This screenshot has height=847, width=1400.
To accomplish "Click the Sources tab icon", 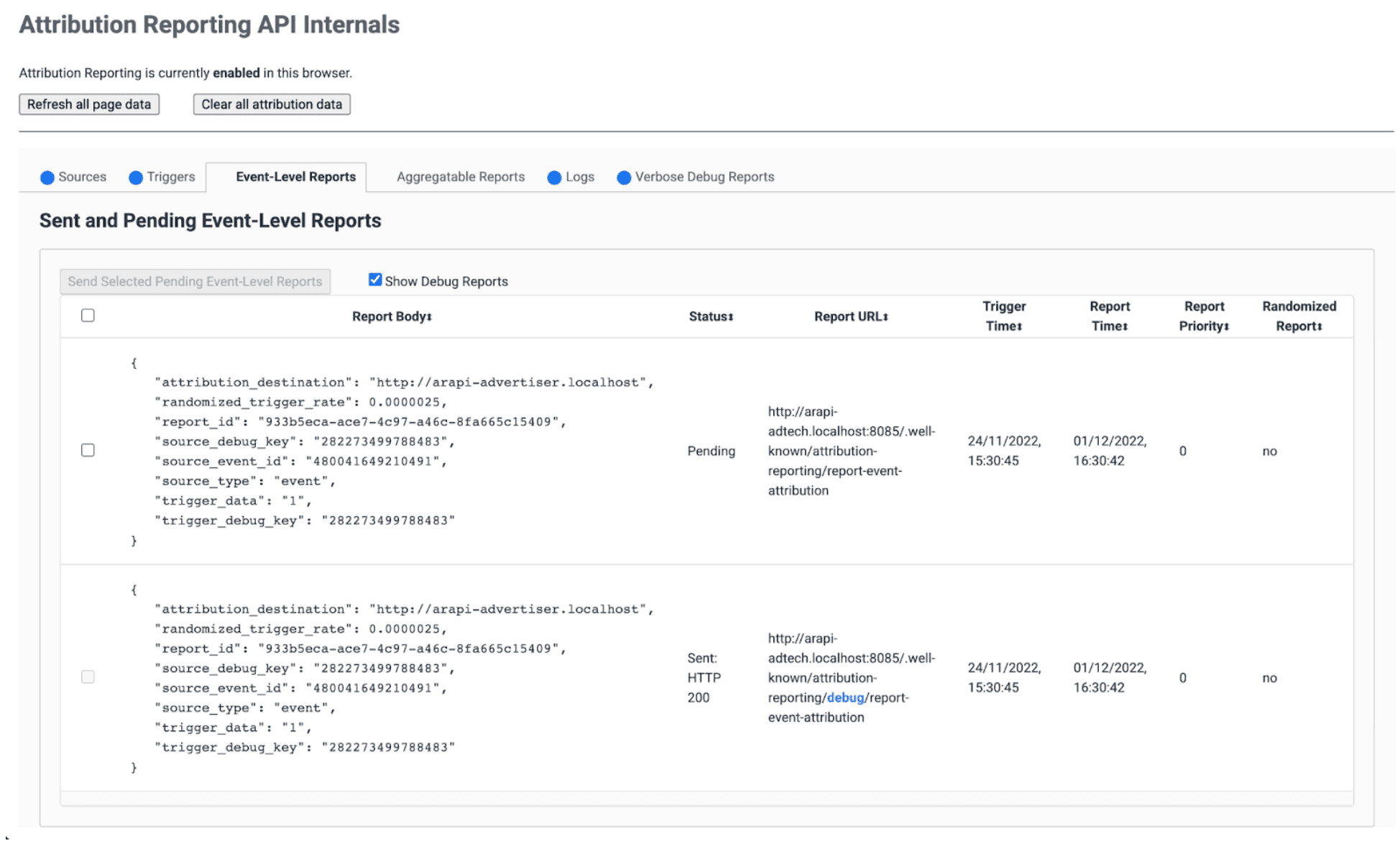I will pos(48,177).
